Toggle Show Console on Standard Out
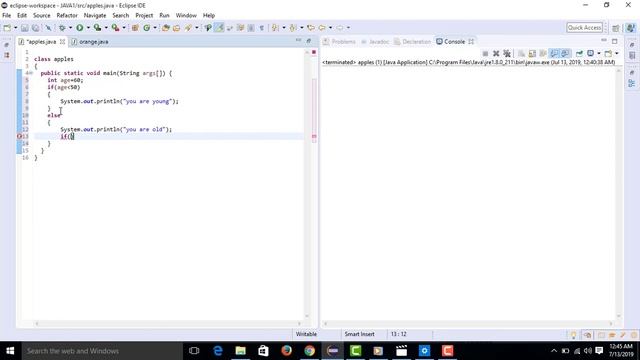The image size is (640, 360). [554, 53]
